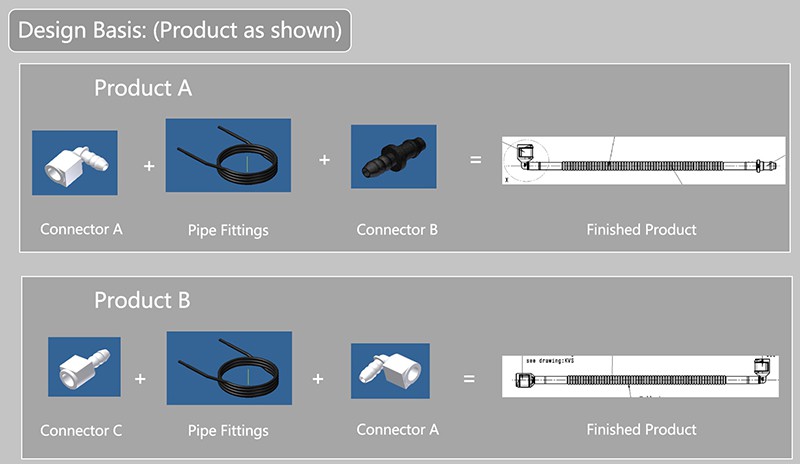This screenshot has width=800, height=464.
Task: Click the plus sign before Connector B
Action: pyautogui.click(x=324, y=160)
